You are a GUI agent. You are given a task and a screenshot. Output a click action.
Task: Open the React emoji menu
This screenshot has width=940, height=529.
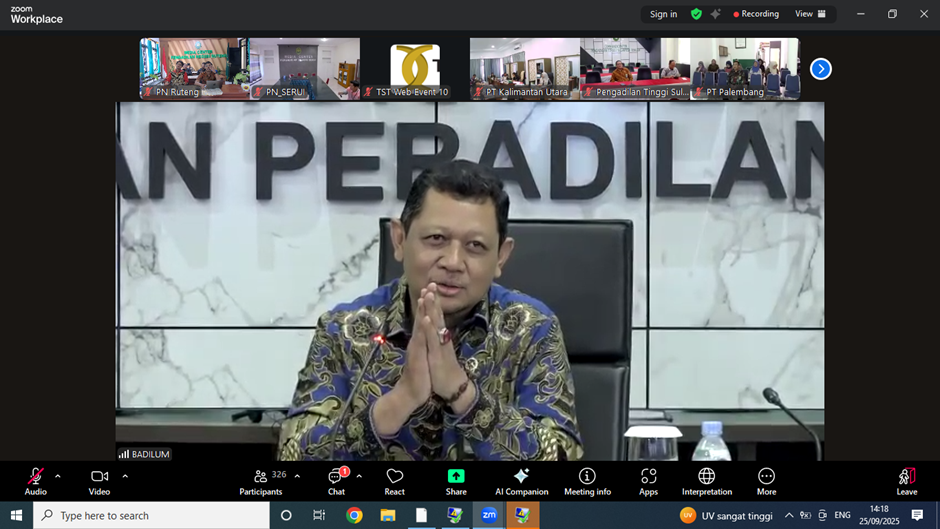[x=395, y=481]
